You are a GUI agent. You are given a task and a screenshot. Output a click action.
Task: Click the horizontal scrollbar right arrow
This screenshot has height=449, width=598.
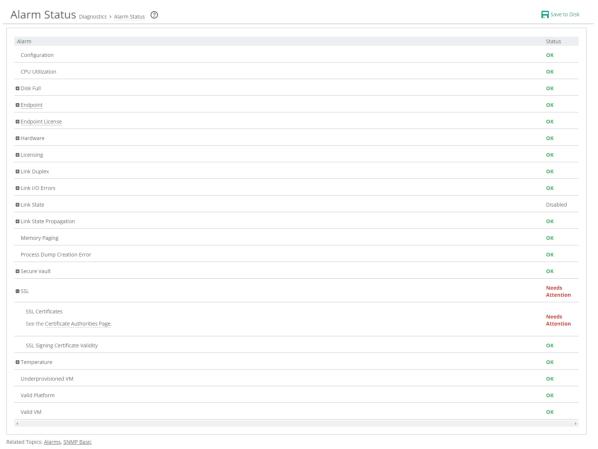tap(575, 423)
